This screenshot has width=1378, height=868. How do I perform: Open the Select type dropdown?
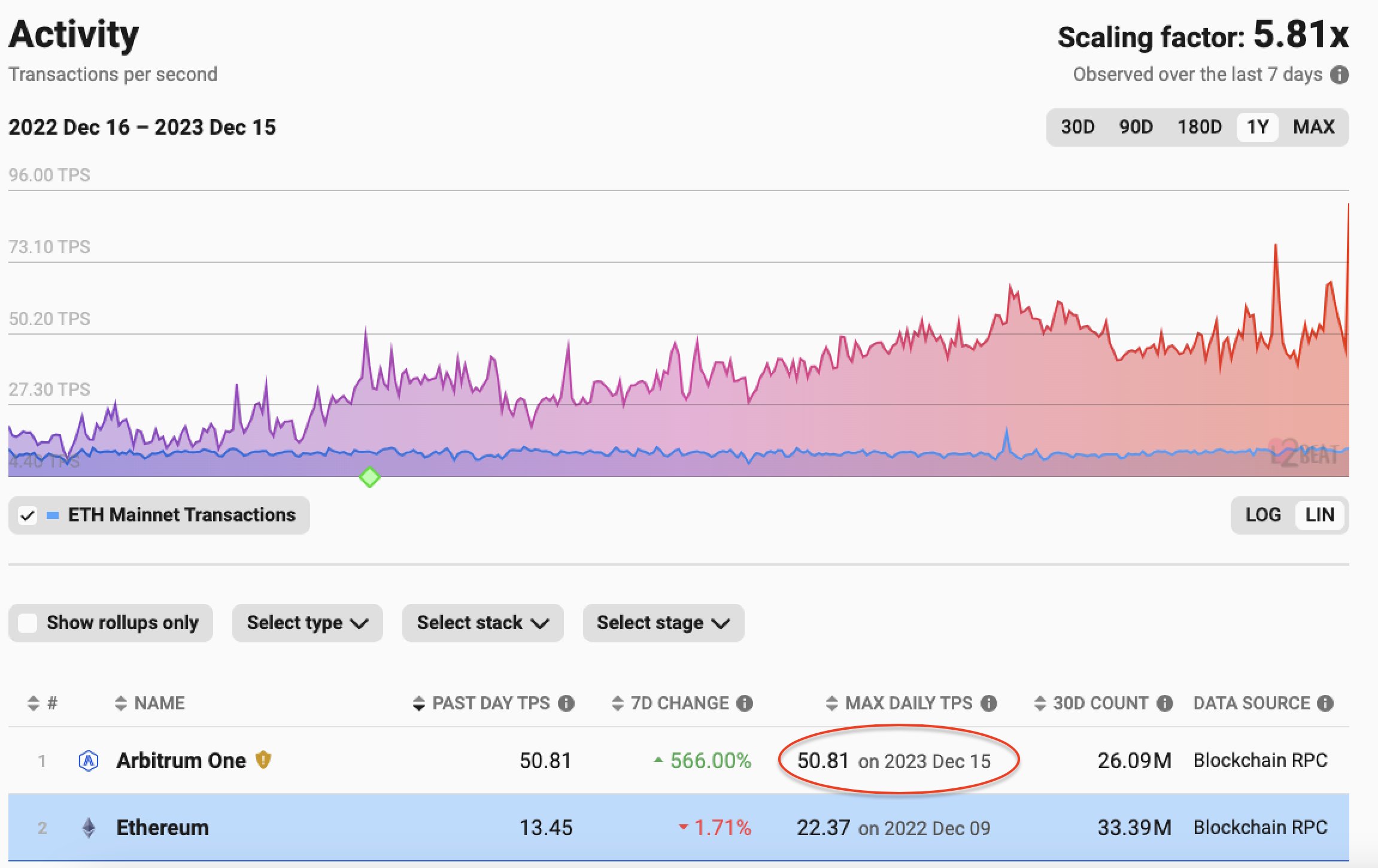(308, 623)
